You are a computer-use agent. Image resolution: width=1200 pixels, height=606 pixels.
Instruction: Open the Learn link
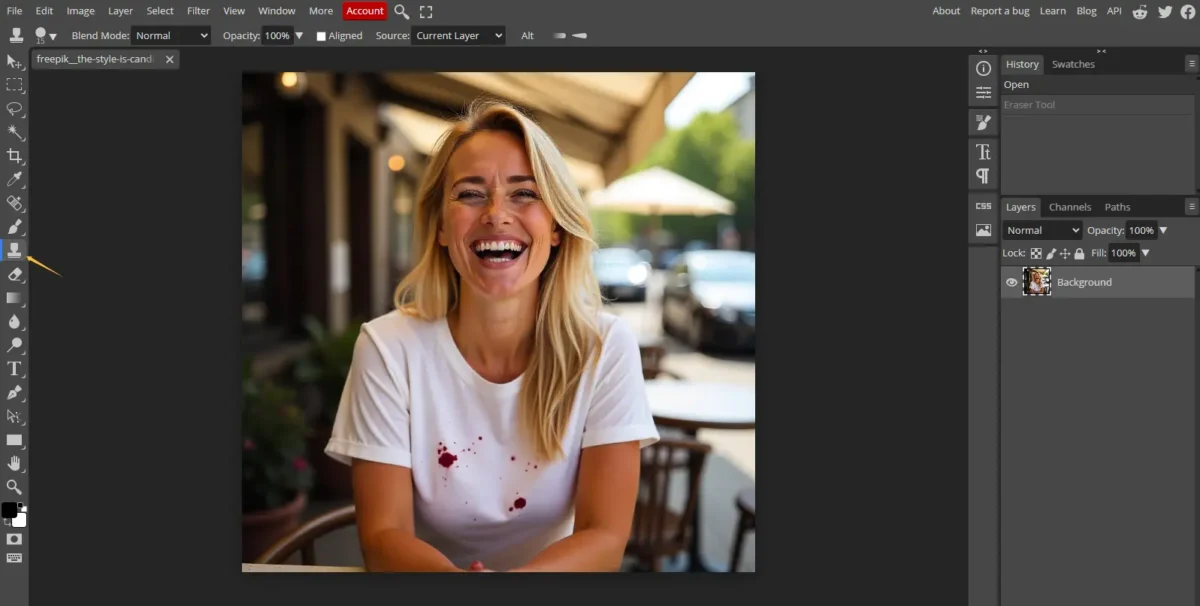point(1053,11)
